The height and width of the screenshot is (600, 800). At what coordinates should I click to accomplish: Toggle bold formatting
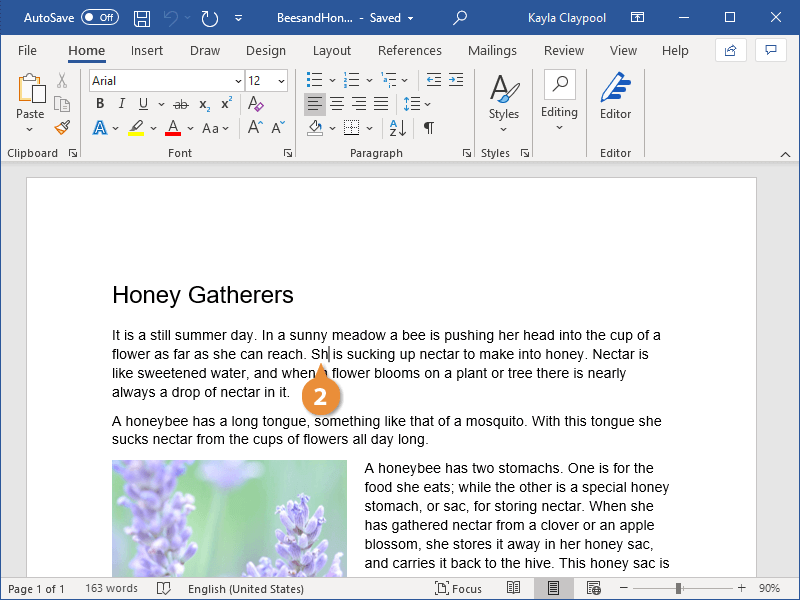click(99, 104)
